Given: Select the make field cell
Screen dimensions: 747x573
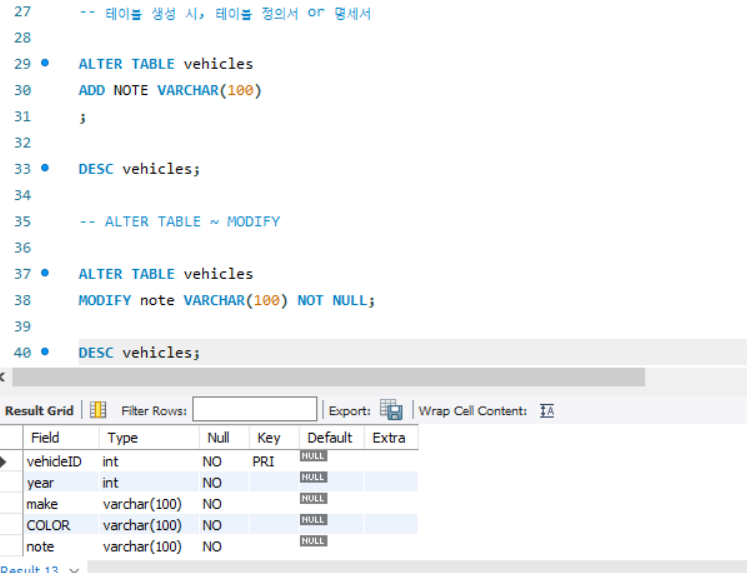Looking at the screenshot, I should tap(61, 503).
